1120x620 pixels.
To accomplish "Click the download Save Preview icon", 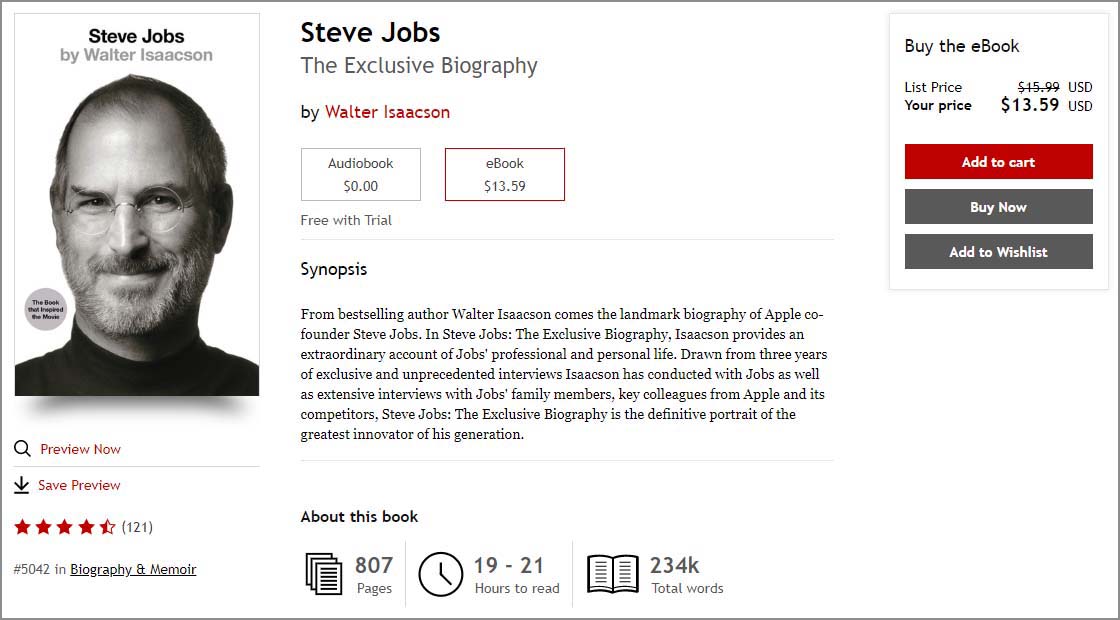I will pyautogui.click(x=22, y=485).
